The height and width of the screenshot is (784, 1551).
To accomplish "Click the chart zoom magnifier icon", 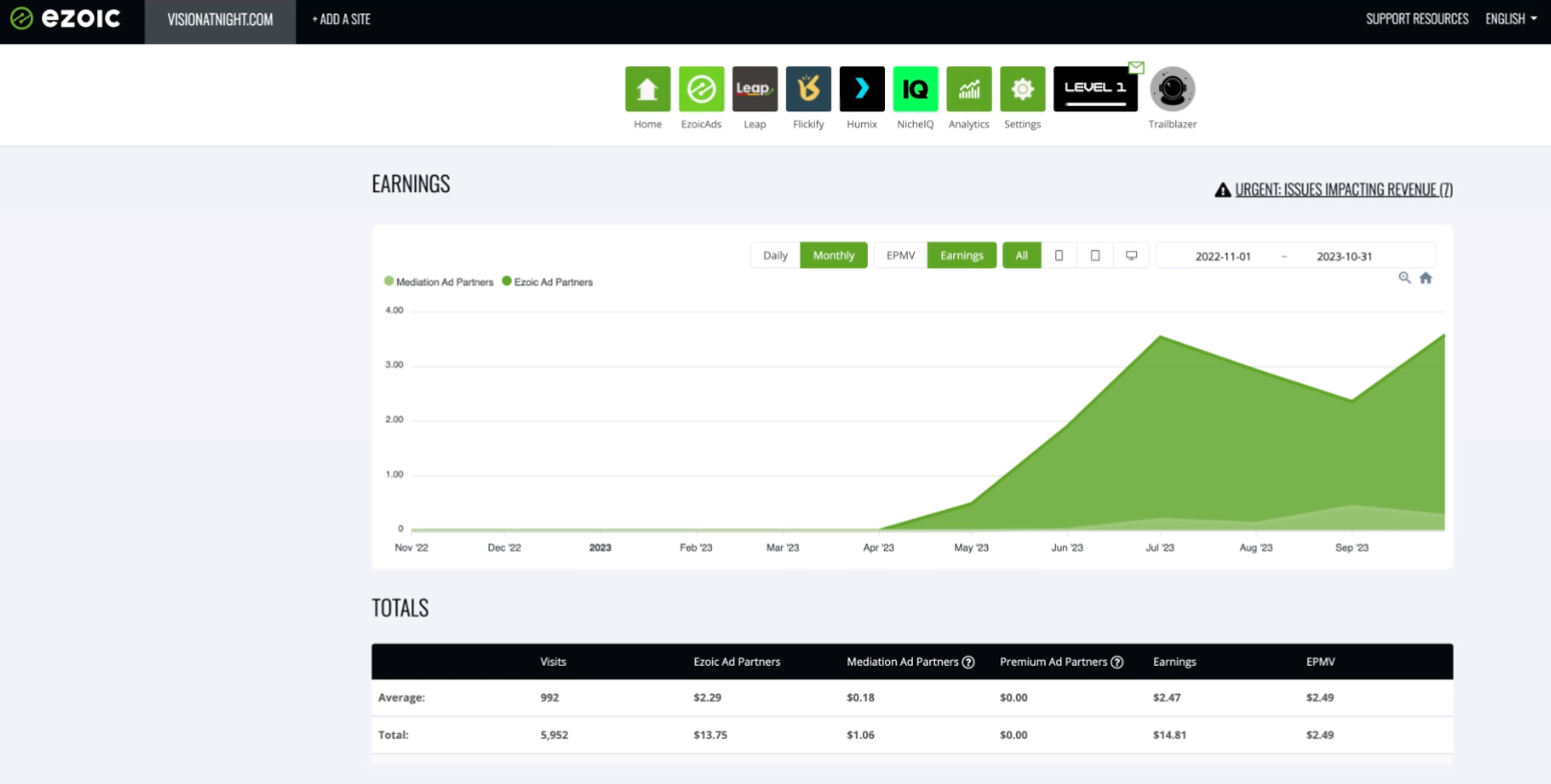I will pos(1404,278).
